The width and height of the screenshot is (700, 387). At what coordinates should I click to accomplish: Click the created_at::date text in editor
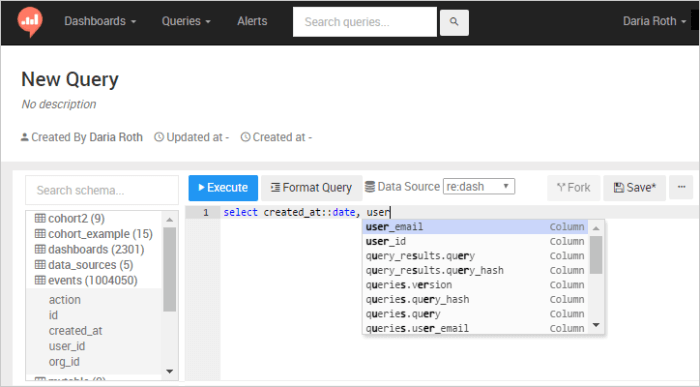click(x=309, y=212)
